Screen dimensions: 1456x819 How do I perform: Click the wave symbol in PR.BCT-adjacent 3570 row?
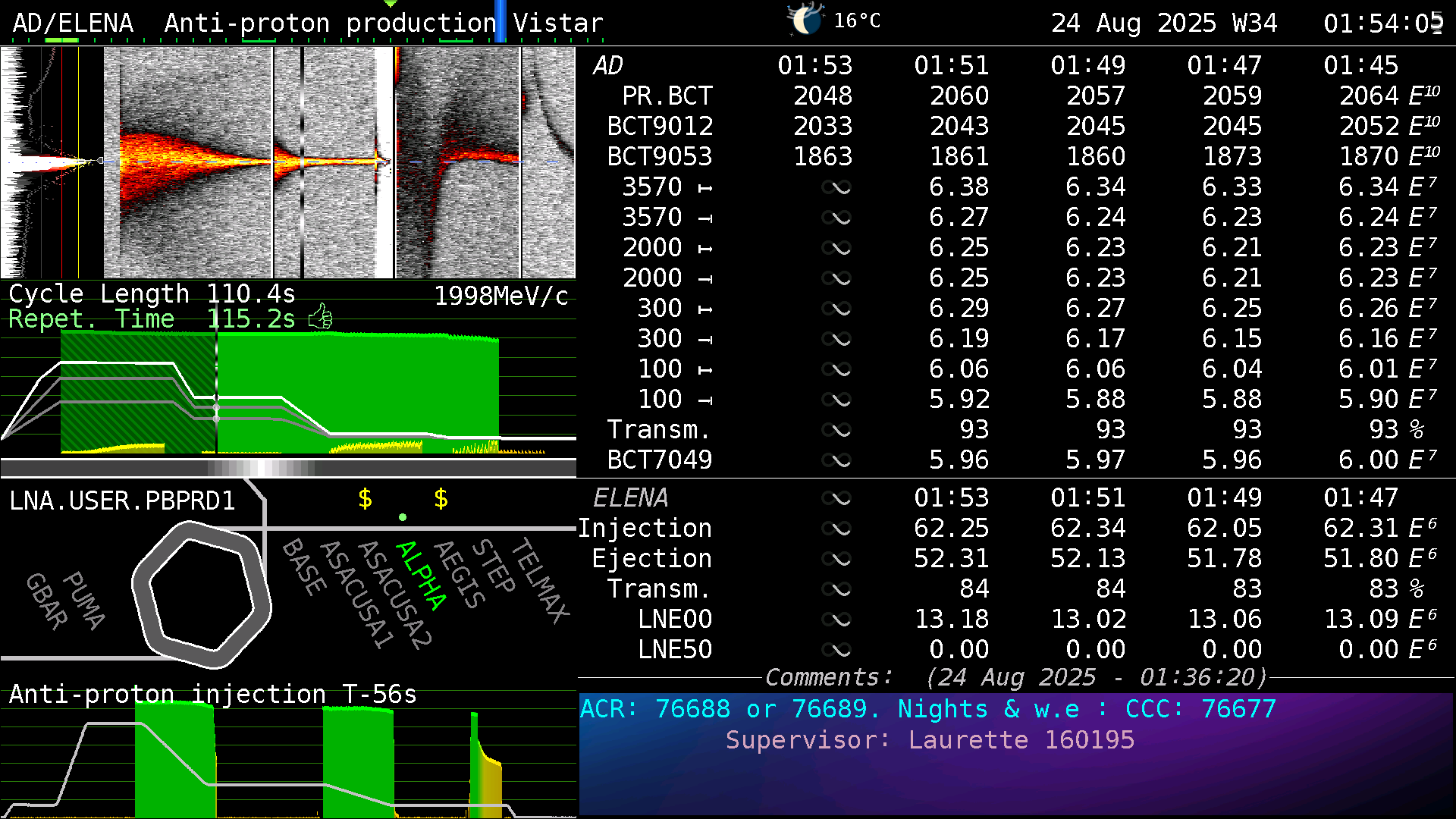(x=836, y=187)
